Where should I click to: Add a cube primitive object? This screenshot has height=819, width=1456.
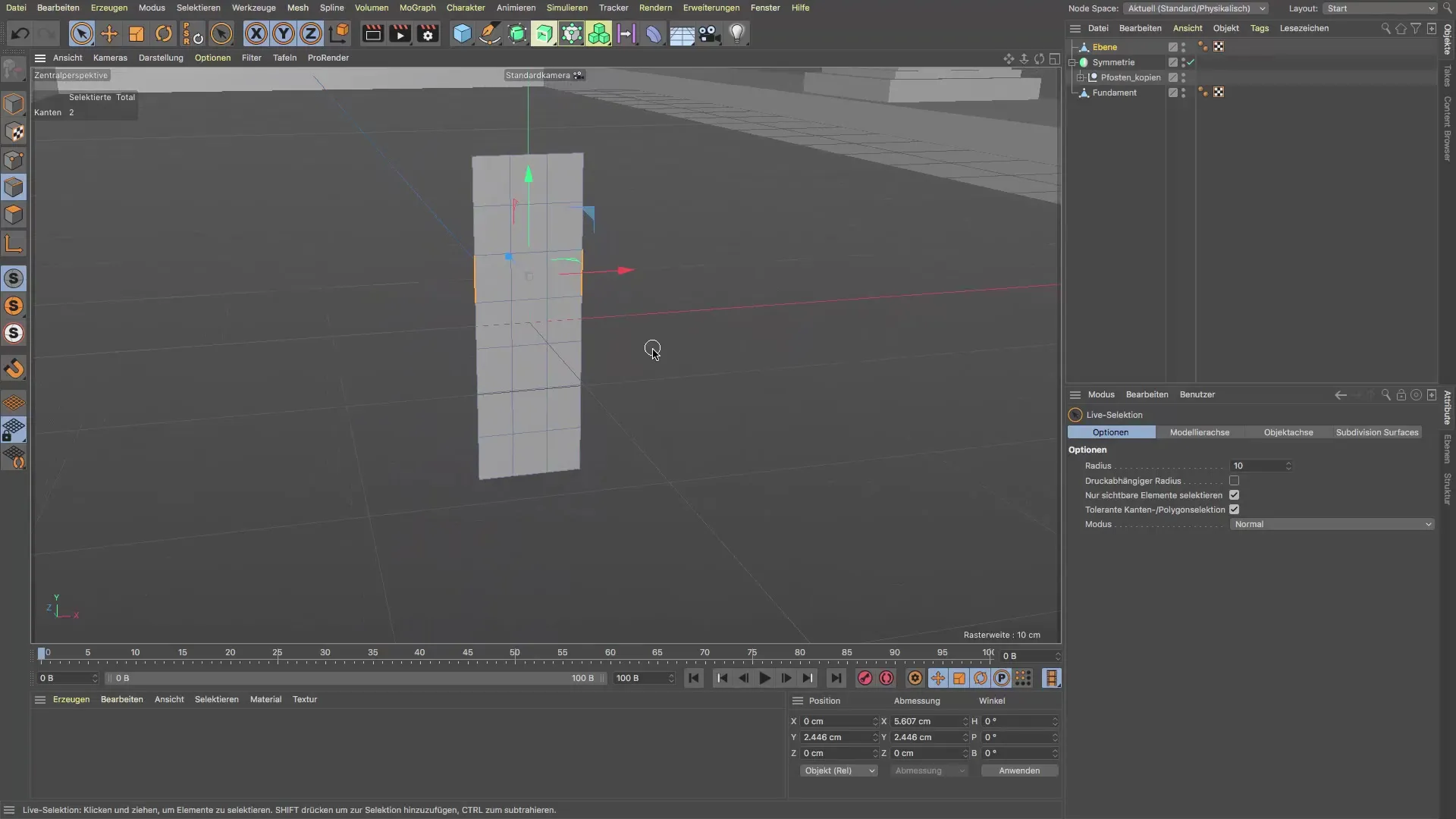tap(462, 33)
